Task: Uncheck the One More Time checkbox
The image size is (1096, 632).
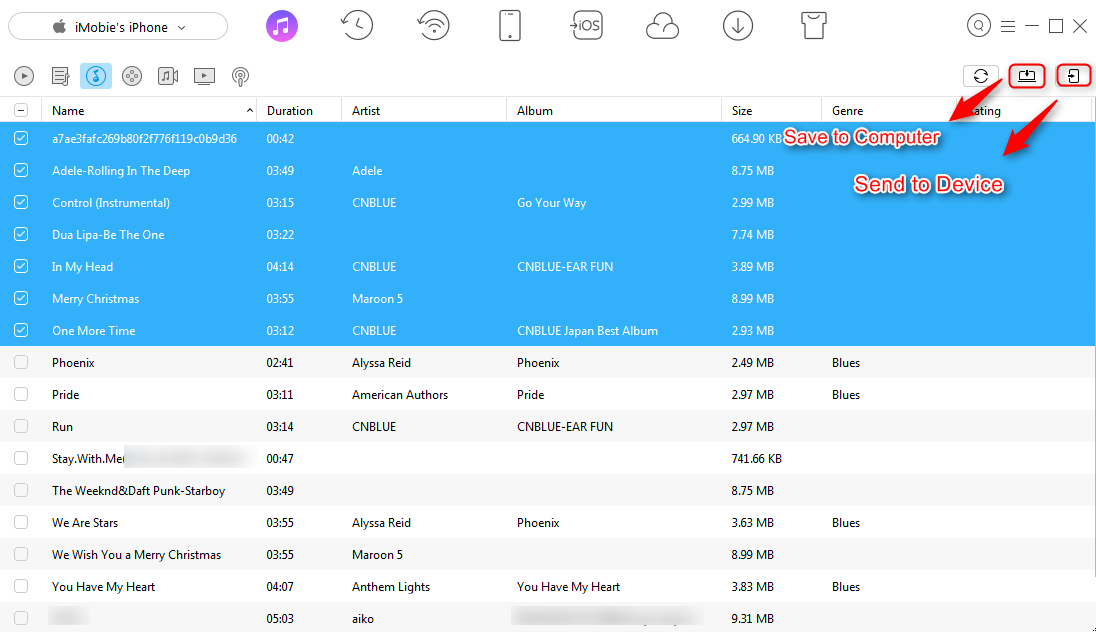Action: [x=21, y=331]
